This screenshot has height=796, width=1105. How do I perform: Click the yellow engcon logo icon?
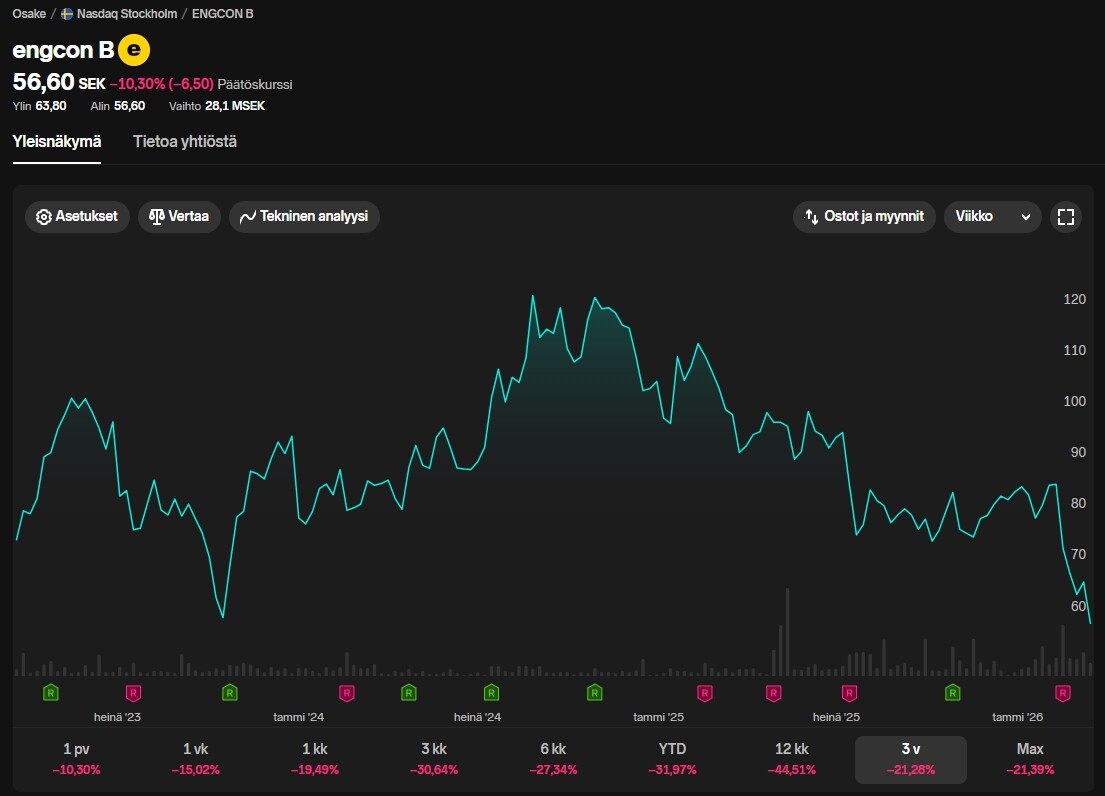[134, 49]
